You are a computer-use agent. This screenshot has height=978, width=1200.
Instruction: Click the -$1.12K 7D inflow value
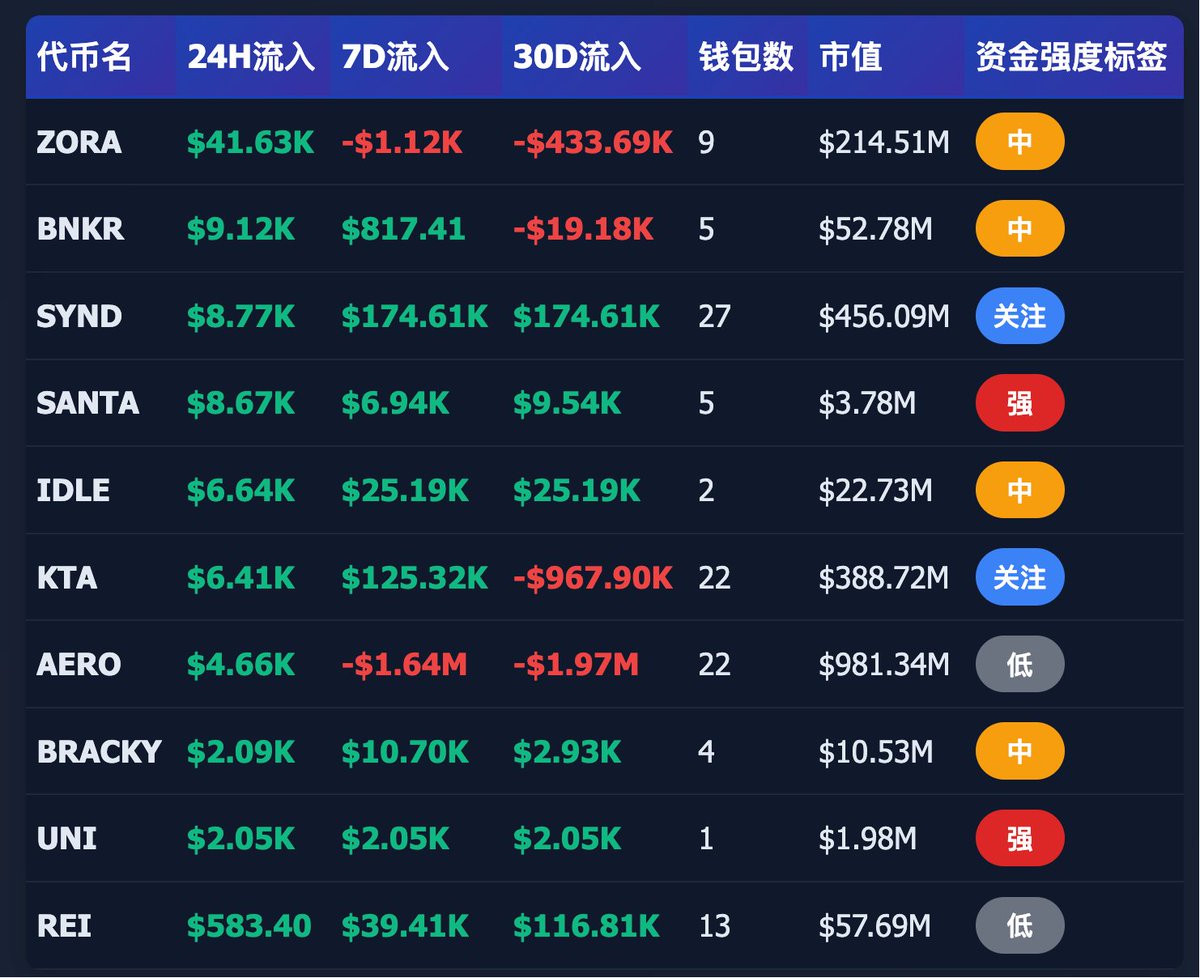[x=402, y=142]
